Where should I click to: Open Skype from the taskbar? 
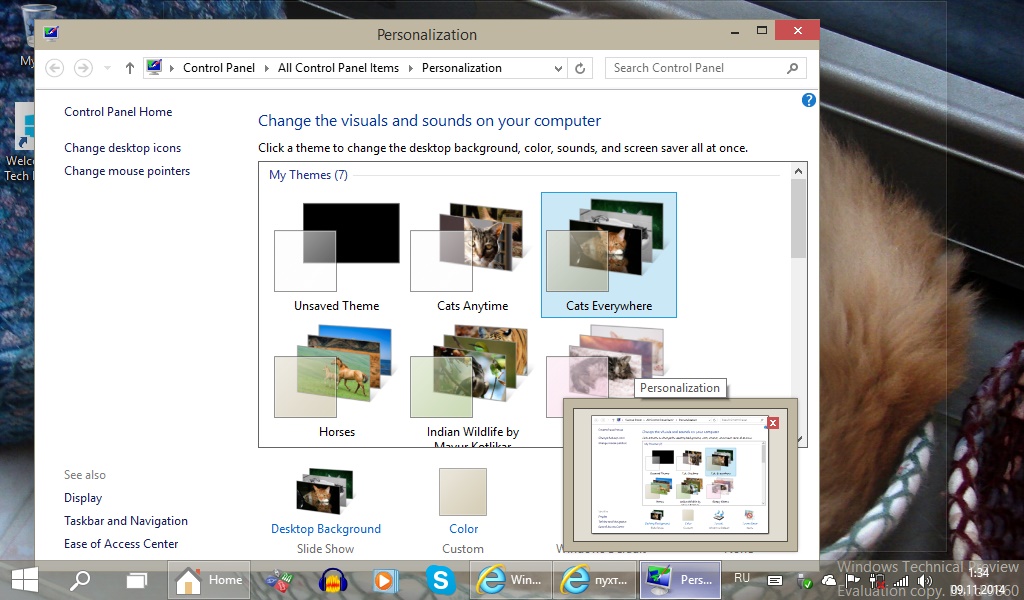coord(440,580)
